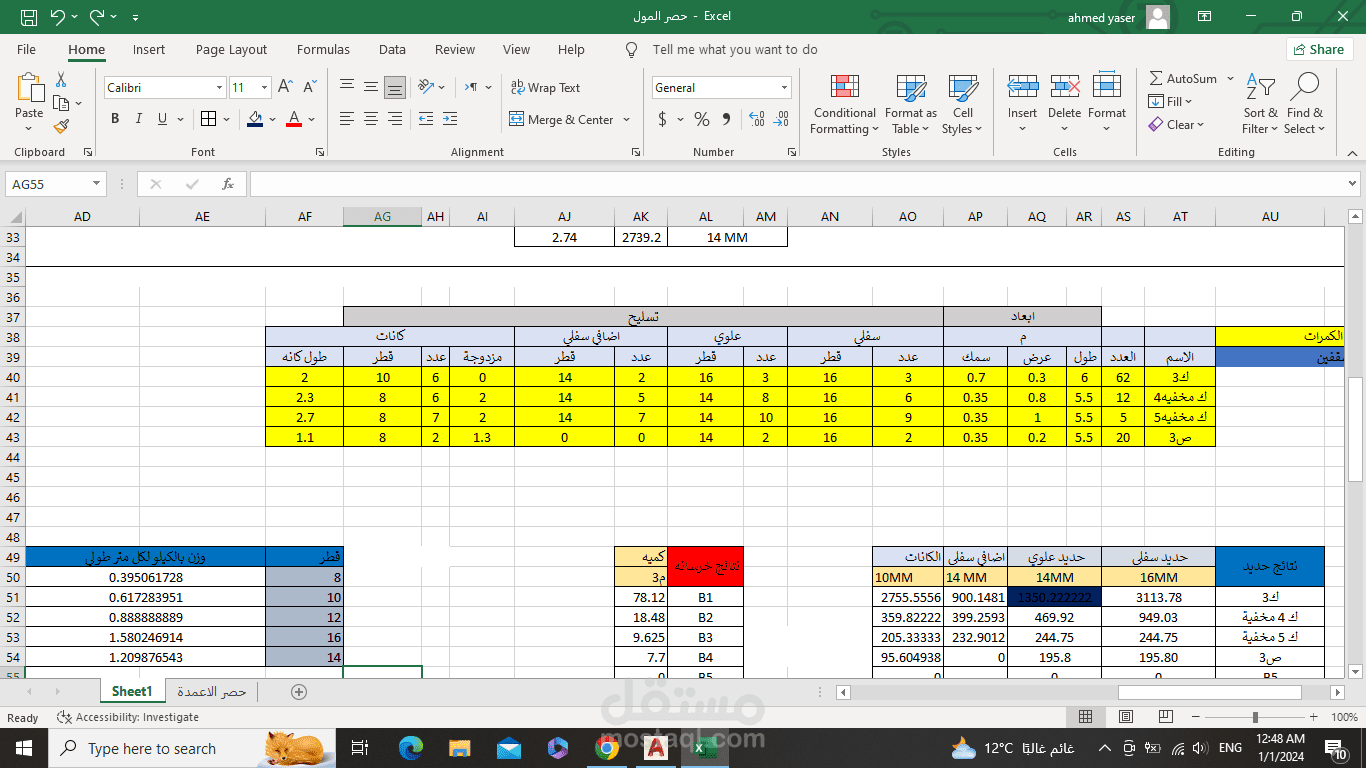Switch to Page Layout view in status bar
This screenshot has width=1366, height=768.
[1126, 717]
